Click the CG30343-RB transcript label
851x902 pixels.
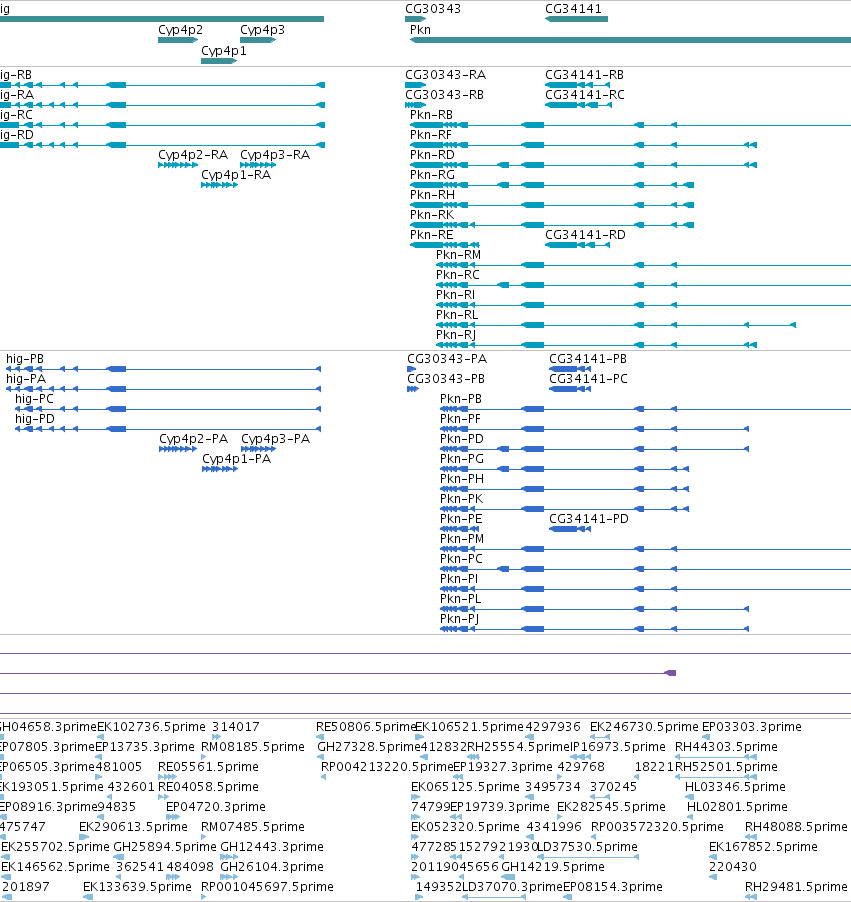tap(444, 95)
